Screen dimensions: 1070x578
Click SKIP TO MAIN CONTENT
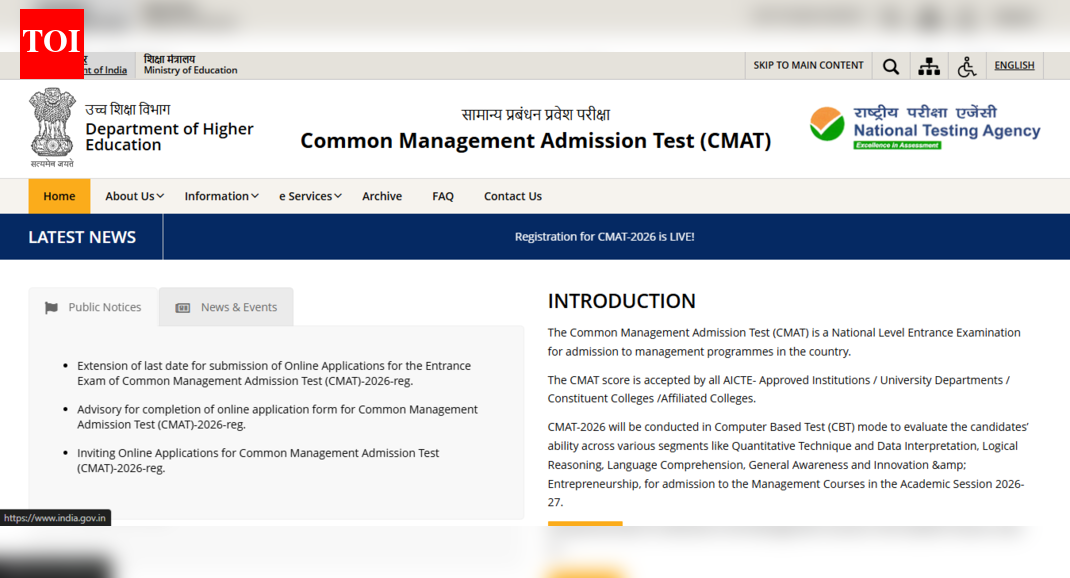click(x=807, y=65)
